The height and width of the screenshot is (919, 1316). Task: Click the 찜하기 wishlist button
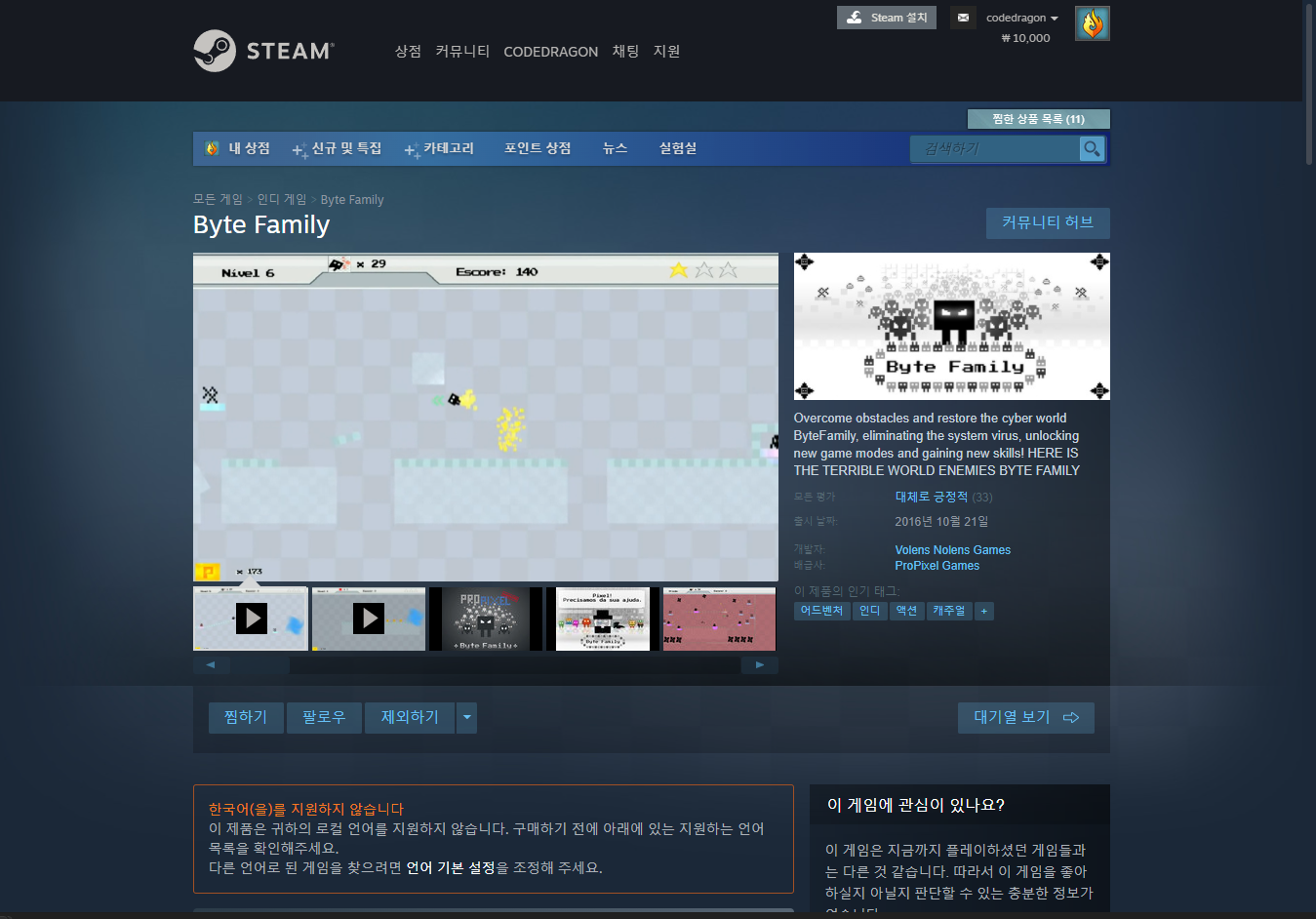pyautogui.click(x=246, y=717)
